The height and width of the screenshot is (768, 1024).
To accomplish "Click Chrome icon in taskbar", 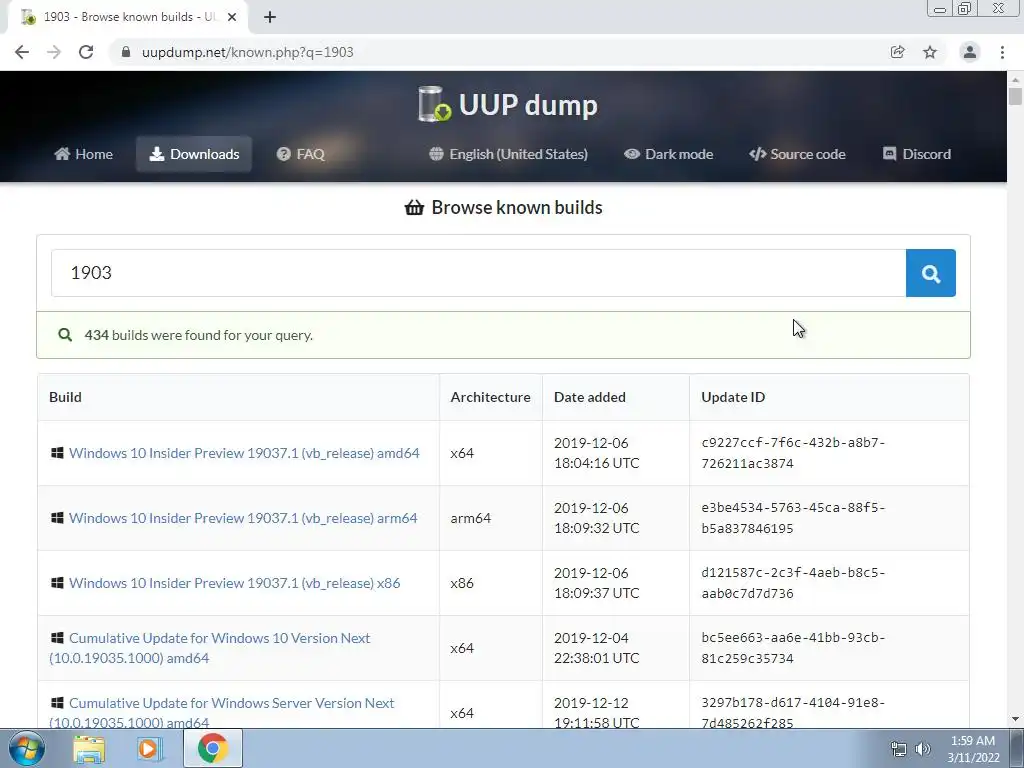I will tap(212, 748).
